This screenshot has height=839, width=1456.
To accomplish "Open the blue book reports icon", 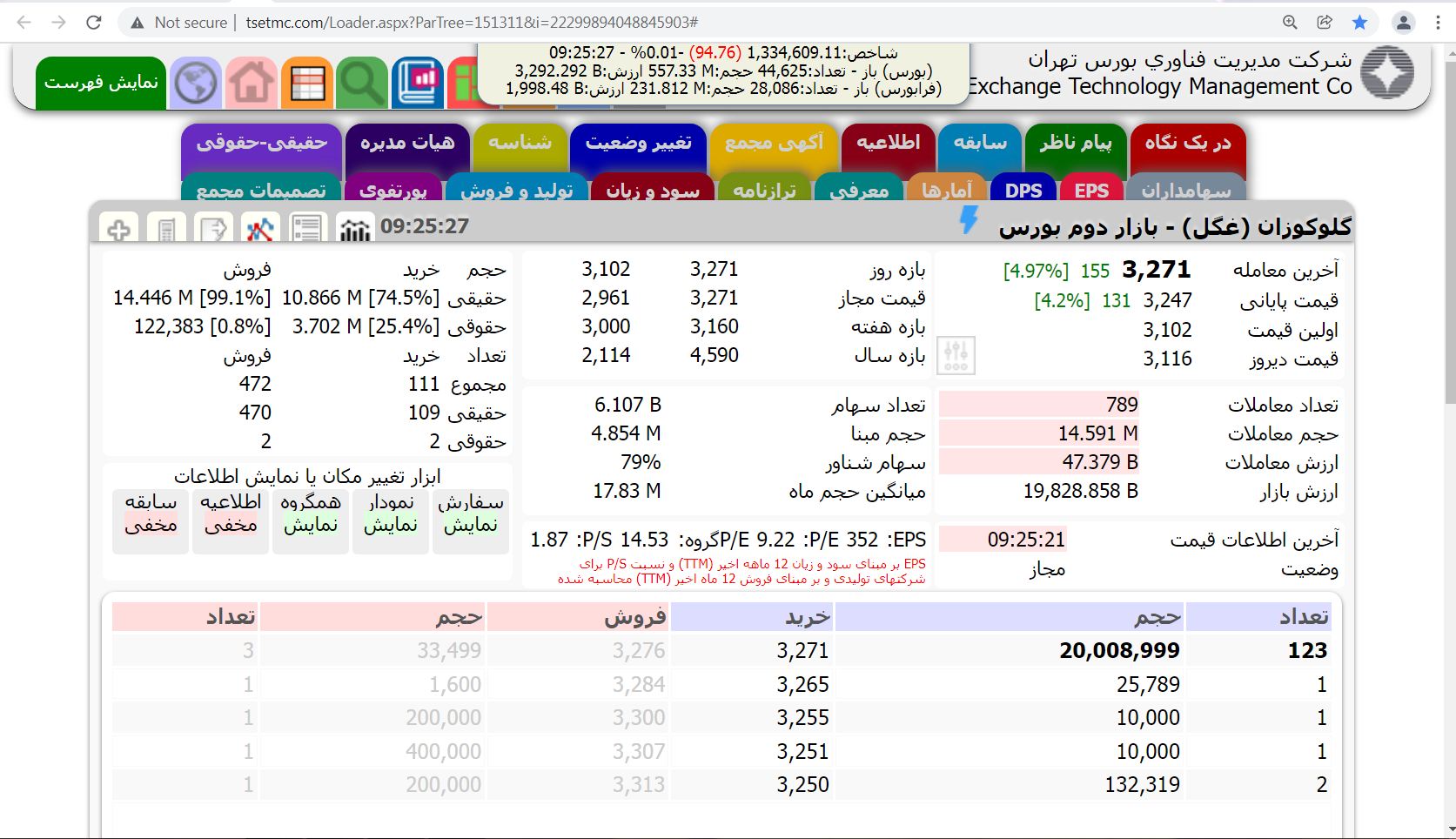I will [x=418, y=83].
